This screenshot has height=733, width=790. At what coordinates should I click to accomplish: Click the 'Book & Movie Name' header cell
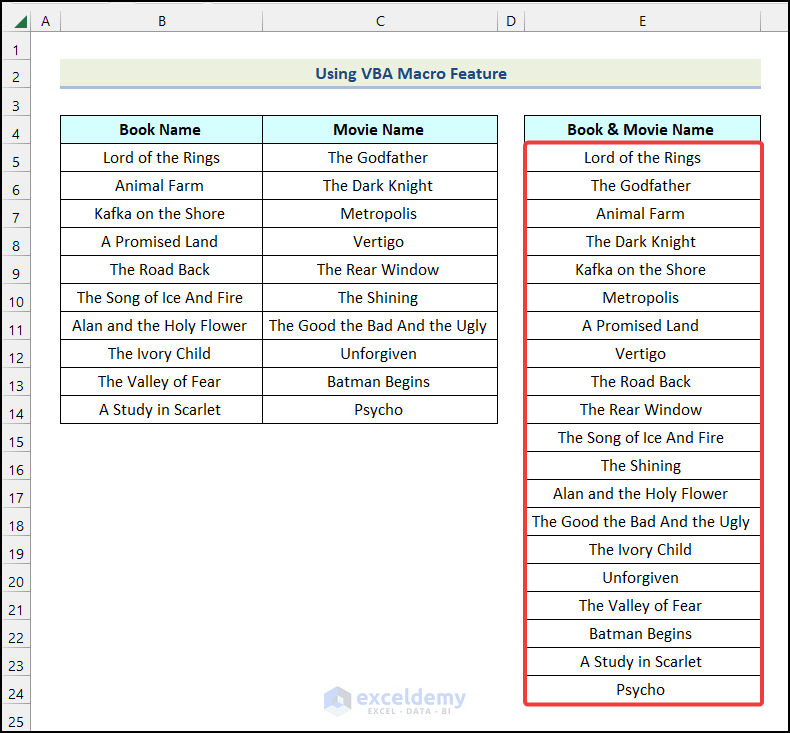coord(642,129)
